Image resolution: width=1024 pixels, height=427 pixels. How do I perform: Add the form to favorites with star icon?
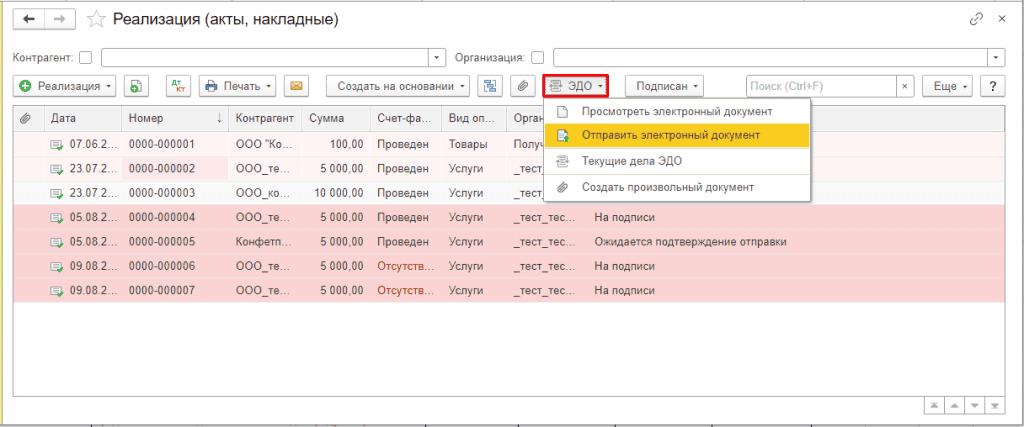click(96, 19)
